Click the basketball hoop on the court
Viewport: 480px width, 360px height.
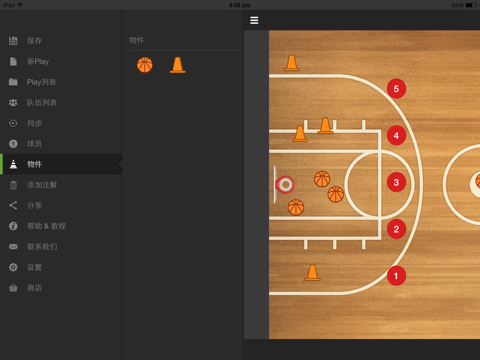coord(285,184)
